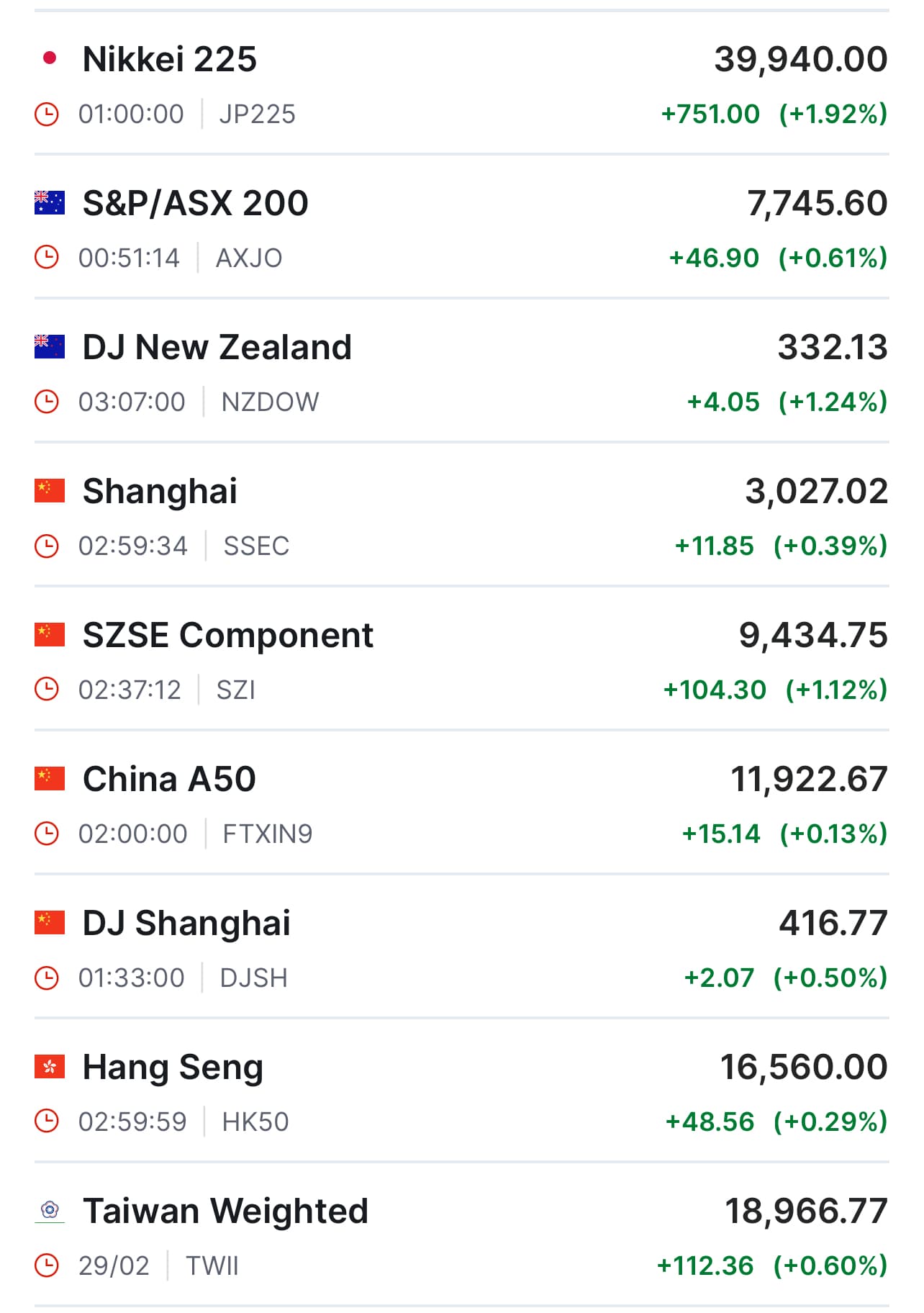Tap the China flag beside Shanghai
This screenshot has width=924, height=1313.
[x=50, y=491]
